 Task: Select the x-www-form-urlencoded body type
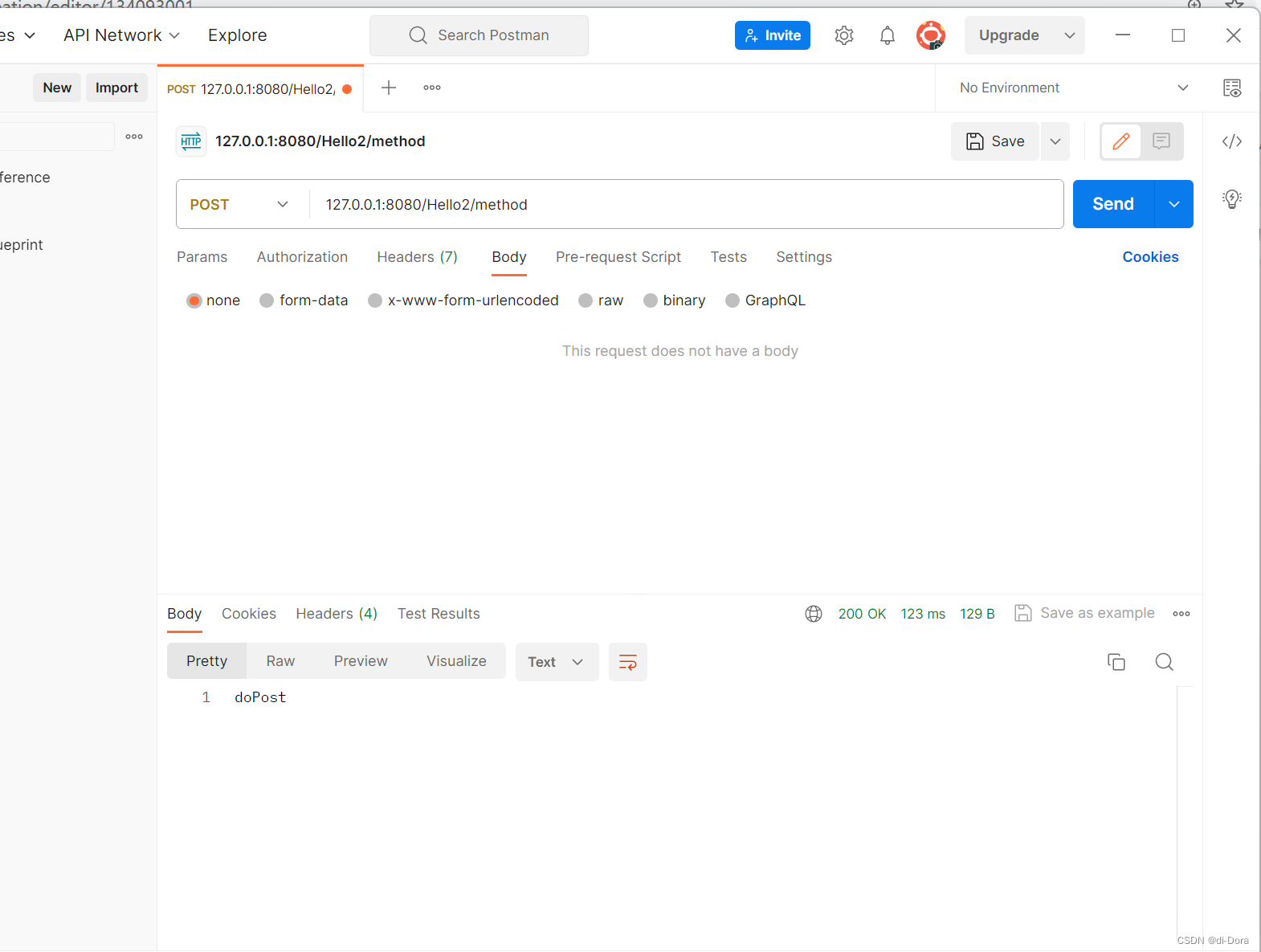375,300
